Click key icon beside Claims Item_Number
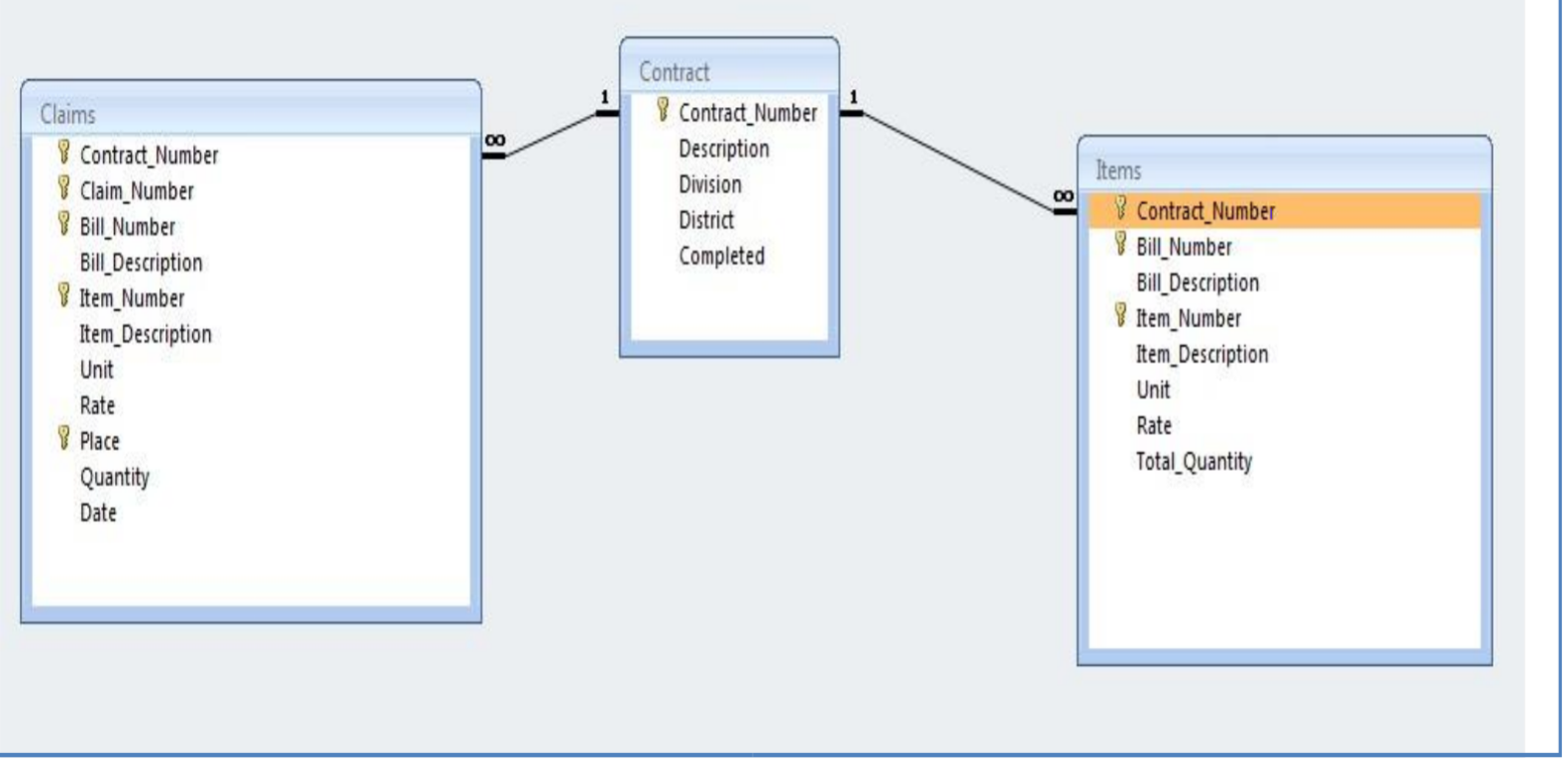The height and width of the screenshot is (764, 1568). [63, 294]
